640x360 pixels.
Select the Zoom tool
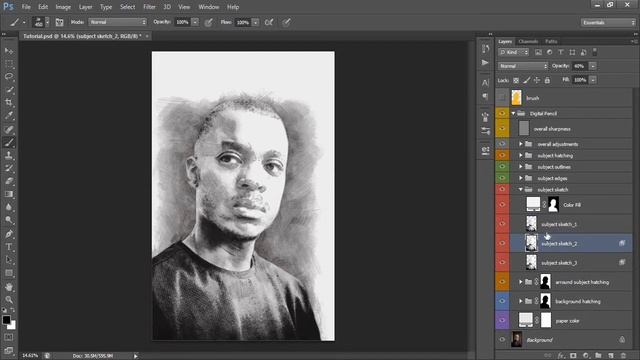point(9,300)
